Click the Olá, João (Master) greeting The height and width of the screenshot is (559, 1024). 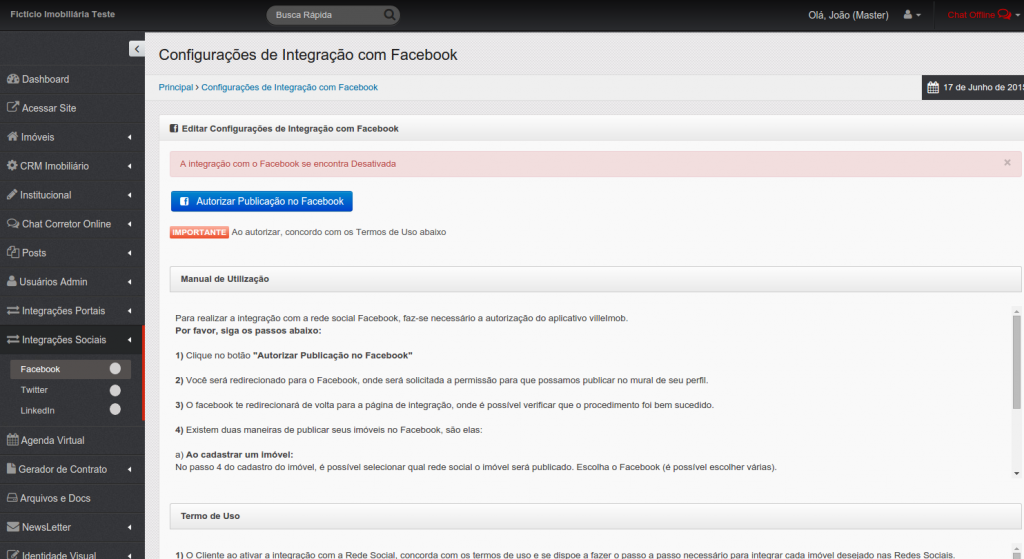pos(848,14)
